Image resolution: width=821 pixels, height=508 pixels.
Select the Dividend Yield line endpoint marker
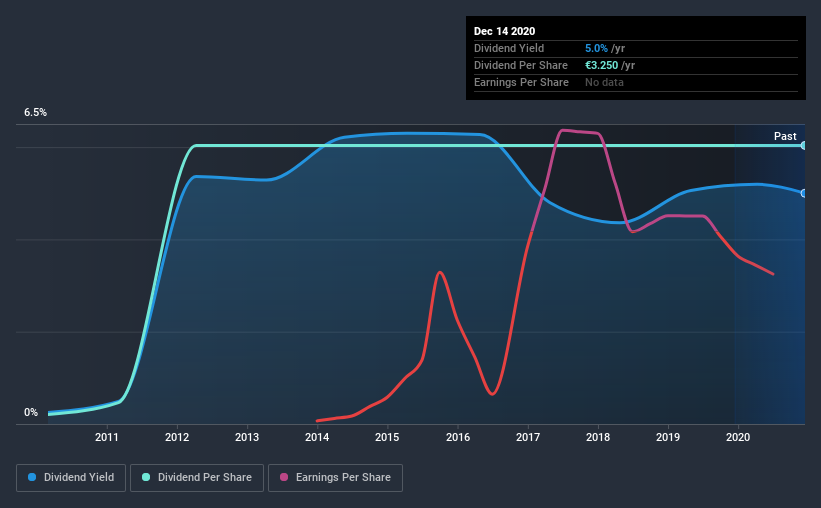pos(803,193)
